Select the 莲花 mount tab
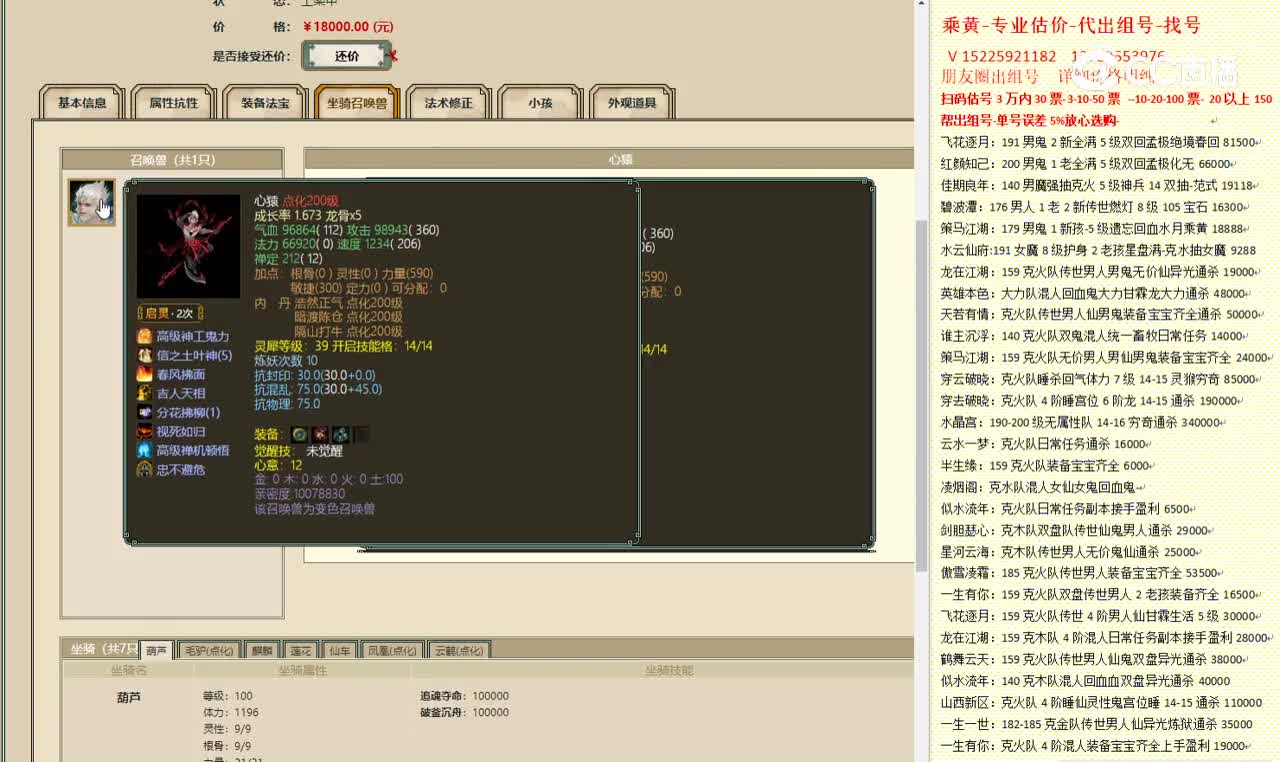This screenshot has width=1280, height=762. click(x=301, y=651)
